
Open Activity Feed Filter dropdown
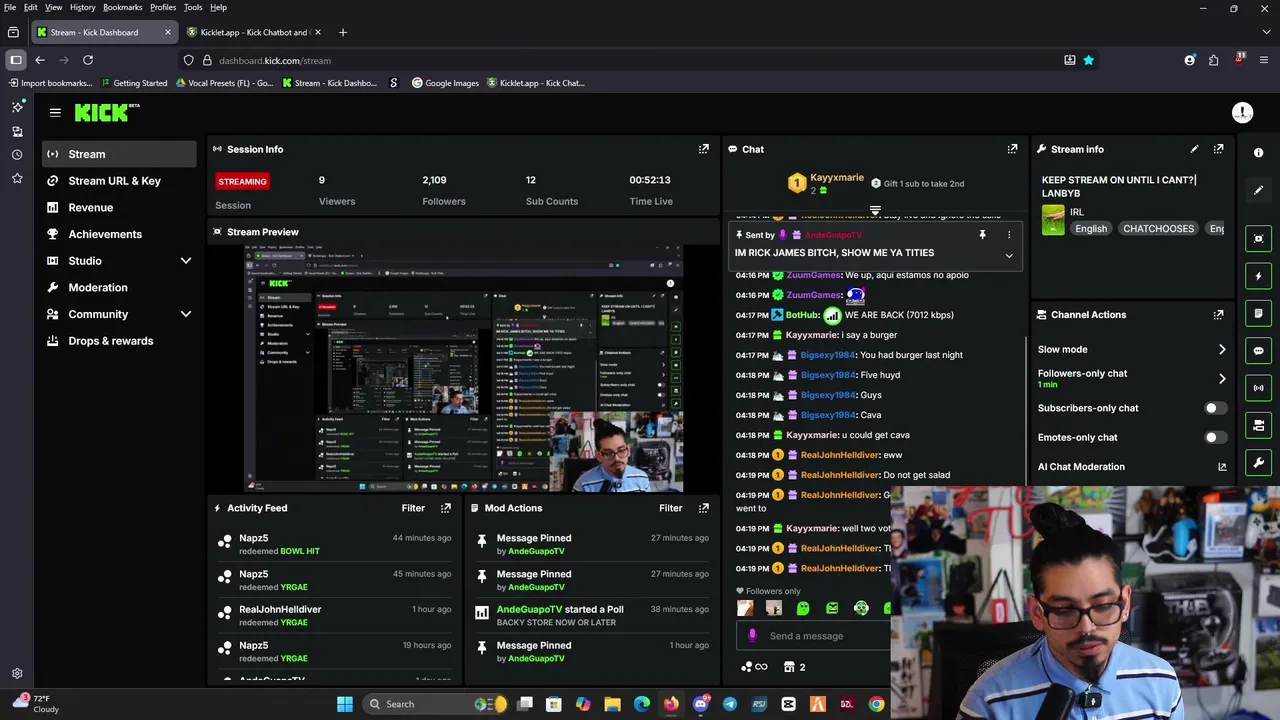[x=413, y=508]
